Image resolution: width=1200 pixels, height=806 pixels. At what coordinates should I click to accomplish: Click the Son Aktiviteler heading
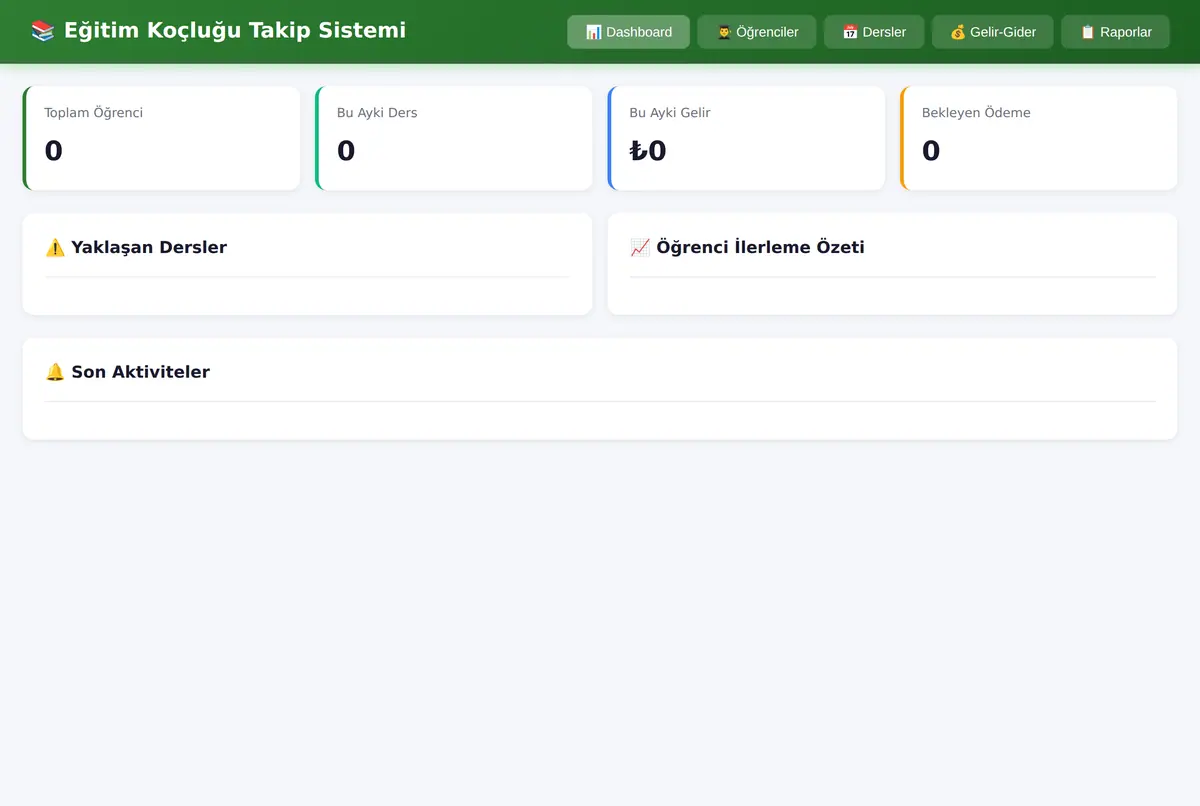point(141,372)
